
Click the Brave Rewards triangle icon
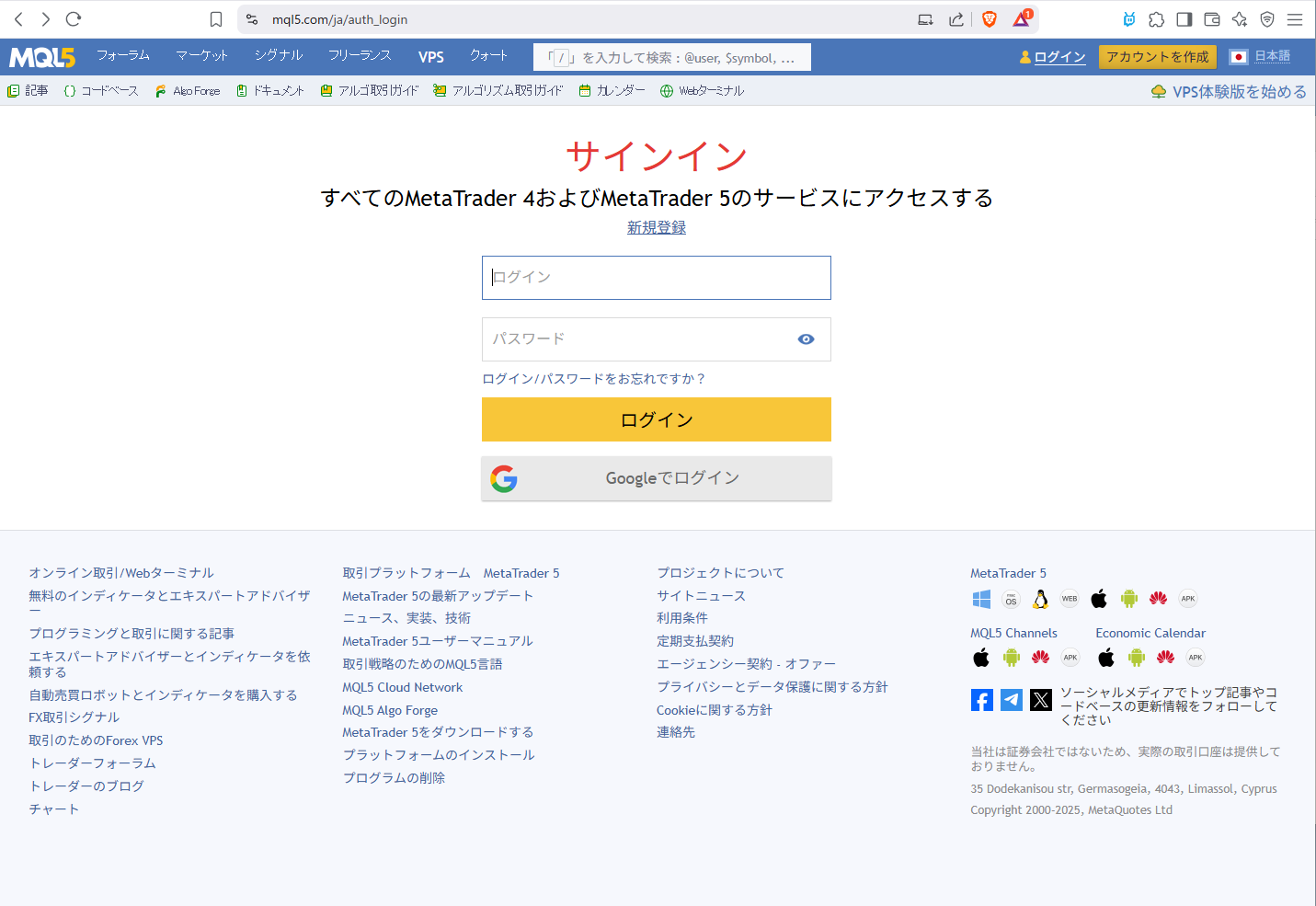[x=1022, y=18]
